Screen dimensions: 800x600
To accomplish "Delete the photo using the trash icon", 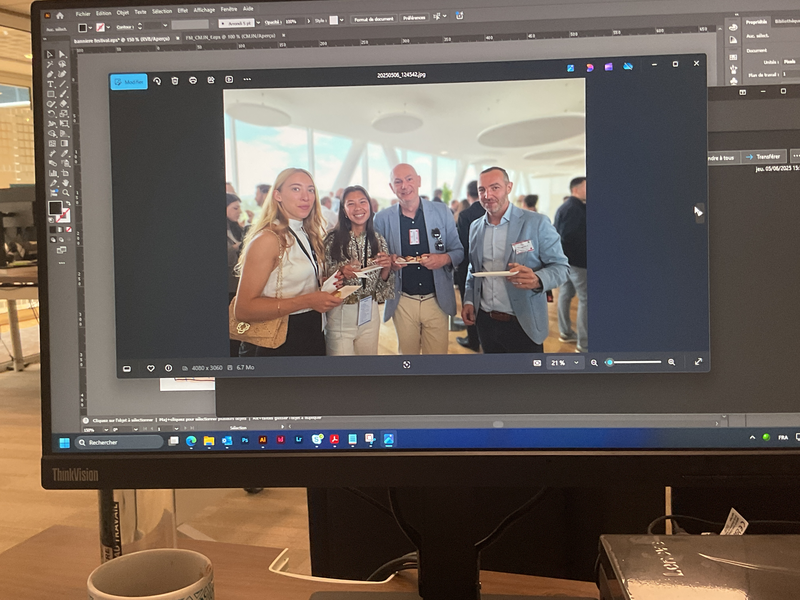I will (175, 81).
